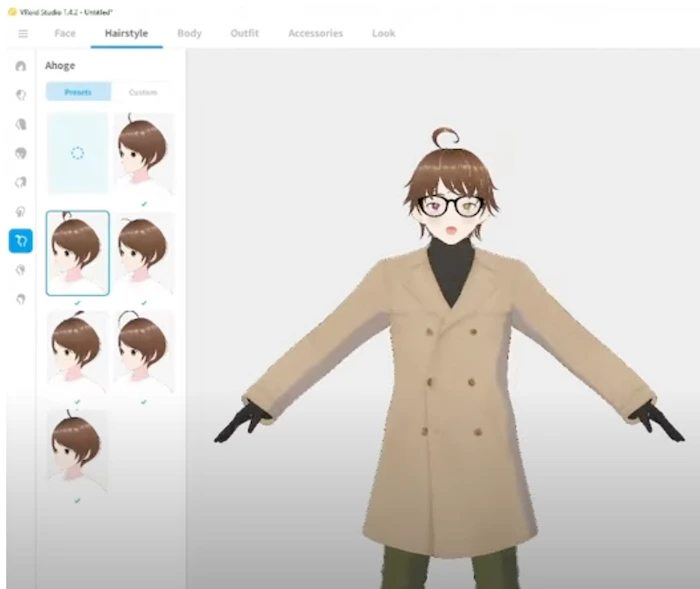The height and width of the screenshot is (589, 700).
Task: Click the avatar's curled ahoge in preview
Action: pyautogui.click(x=445, y=138)
